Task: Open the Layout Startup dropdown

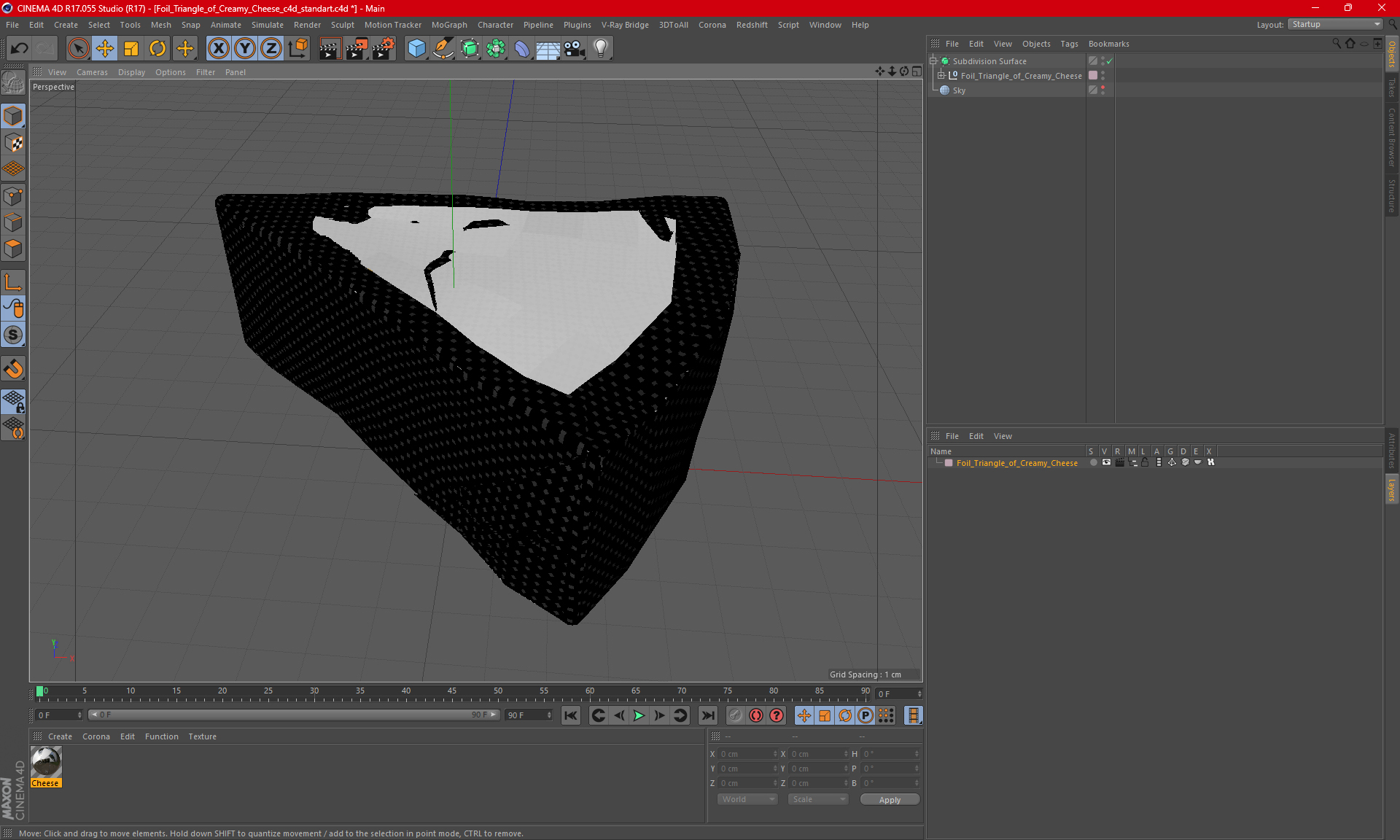Action: [1336, 24]
